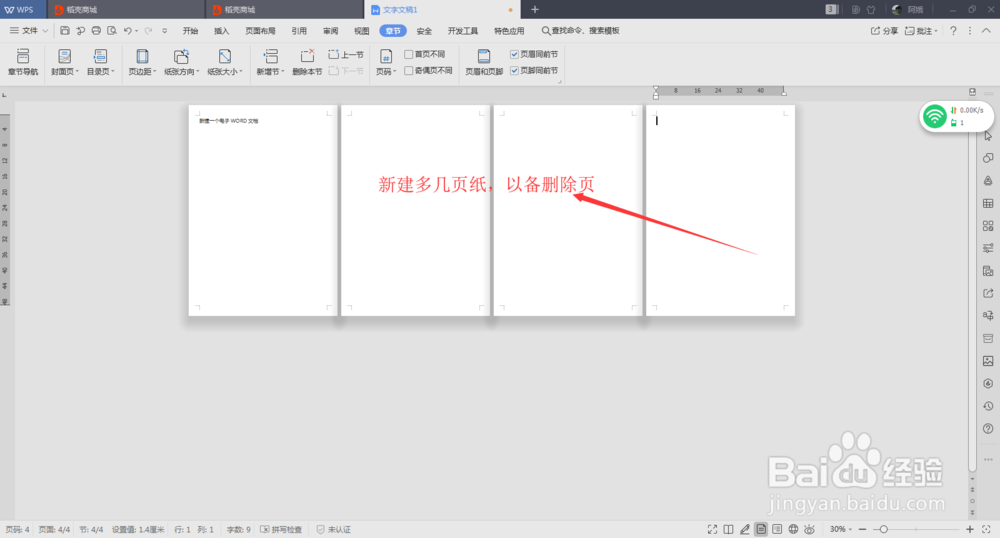Expand the 新增节 dropdown arrow
The height and width of the screenshot is (538, 1000).
(283, 72)
